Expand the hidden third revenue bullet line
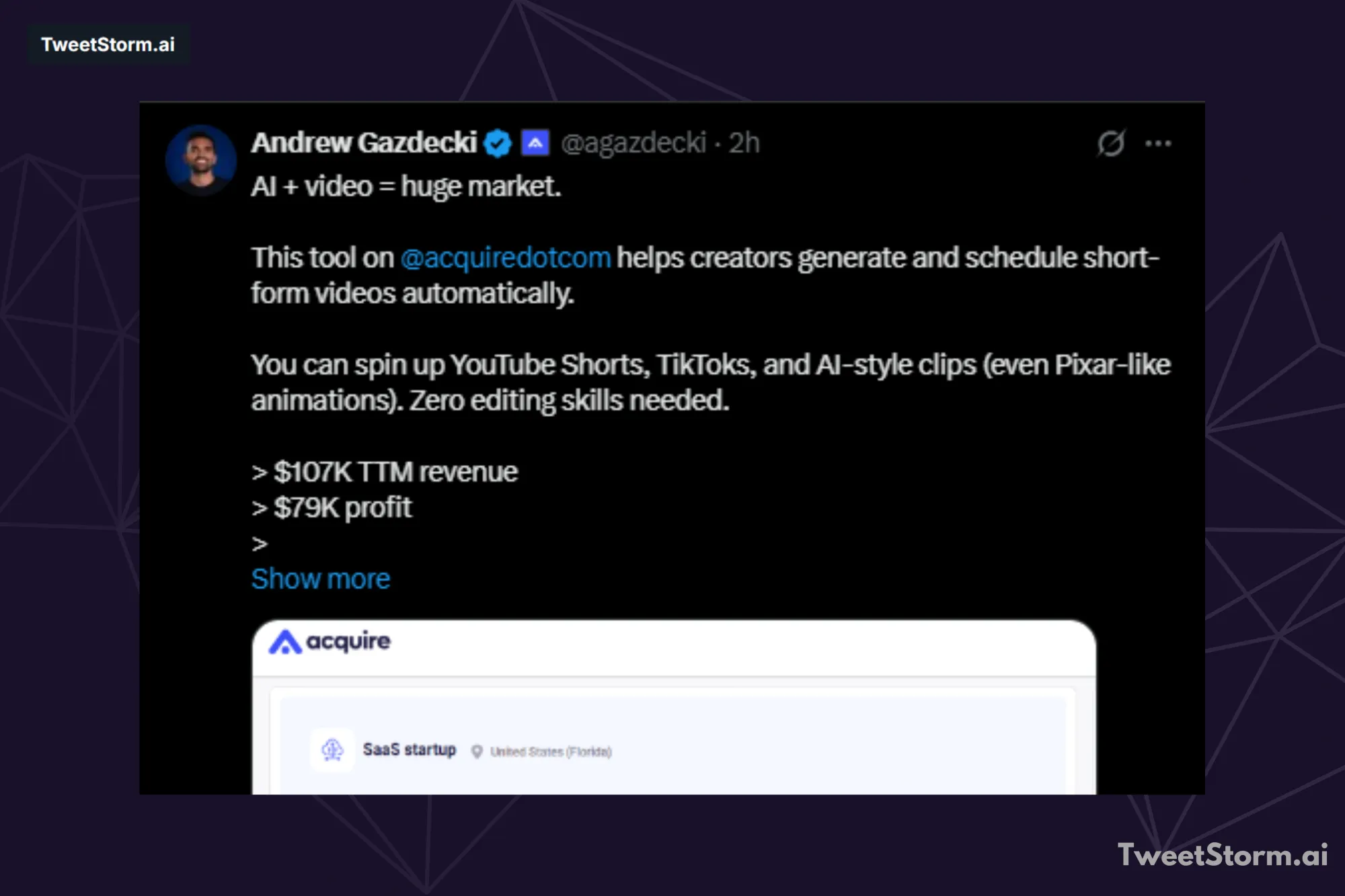 point(259,543)
